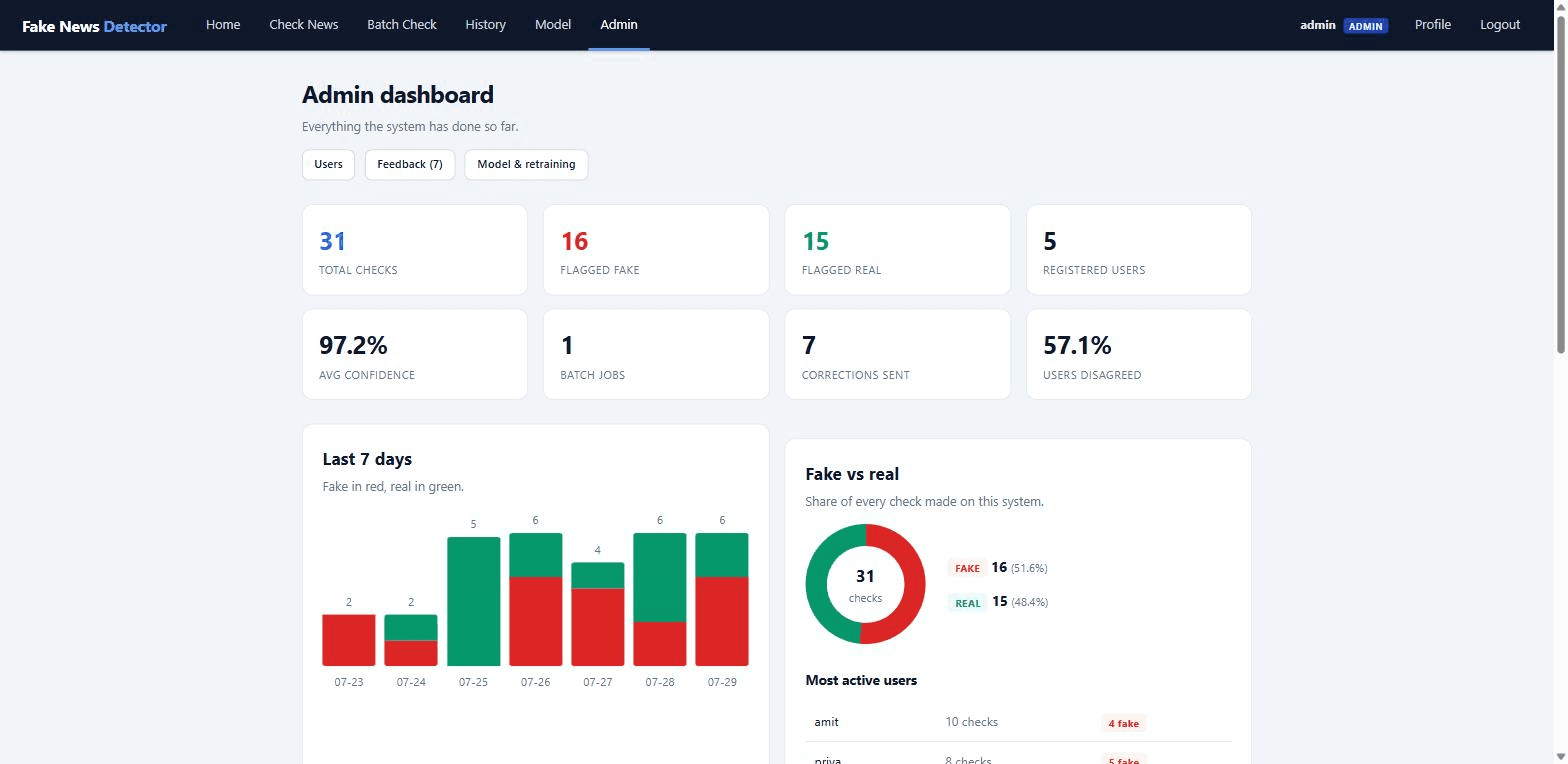
Task: Click the Total Checks card showing 31
Action: [415, 250]
